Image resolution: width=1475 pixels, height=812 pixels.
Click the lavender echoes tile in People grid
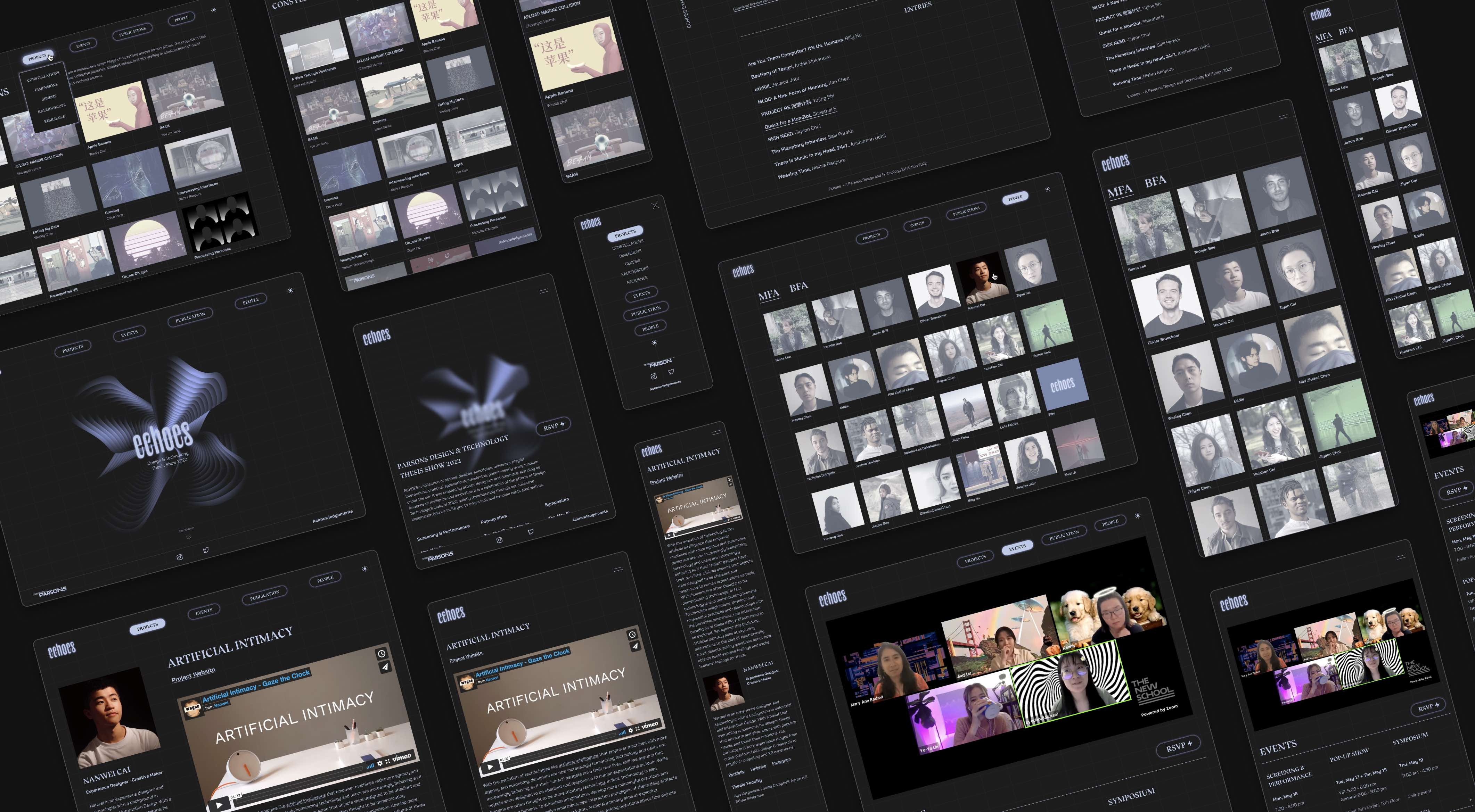1062,384
